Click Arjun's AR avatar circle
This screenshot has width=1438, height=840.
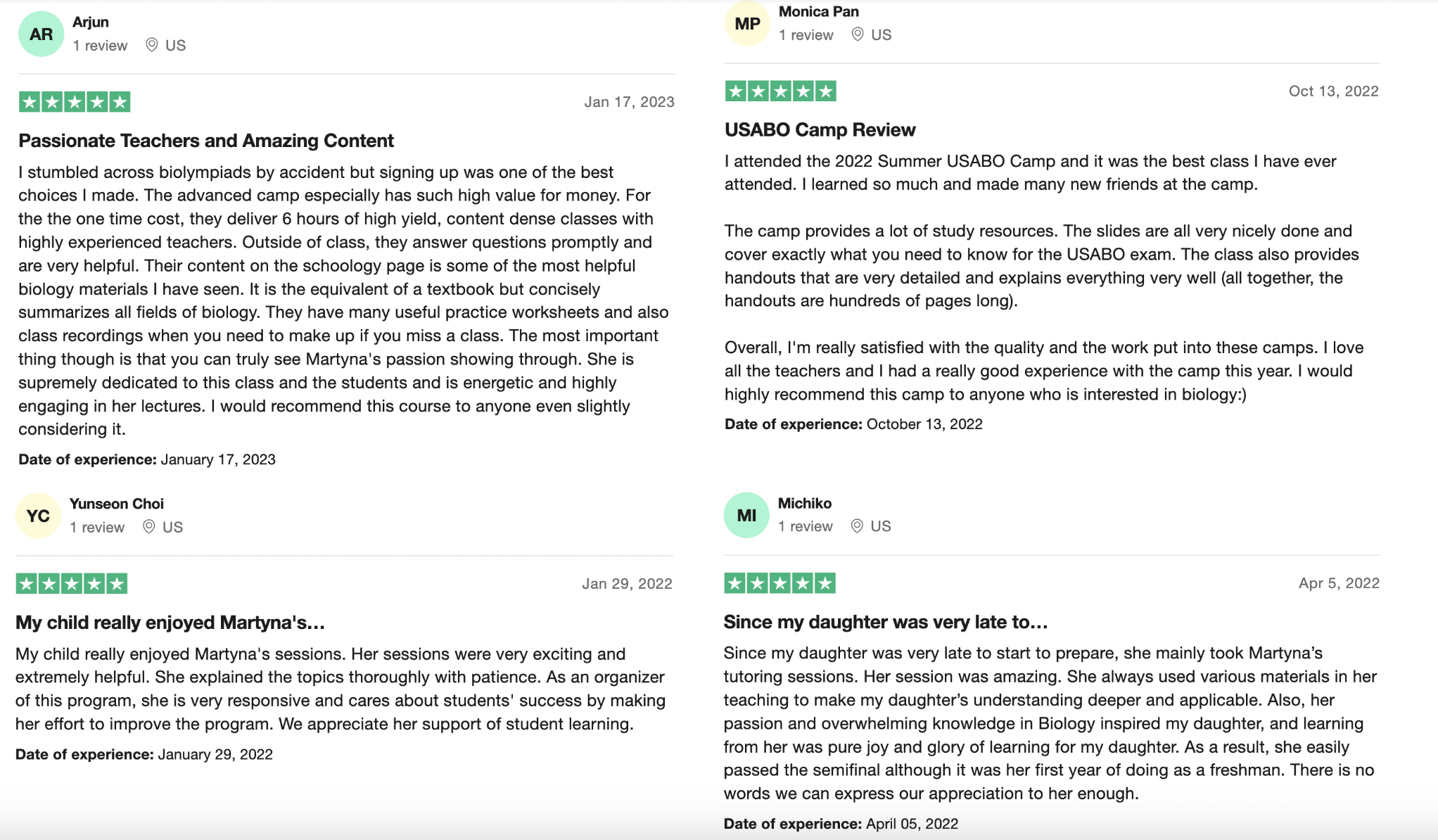click(42, 34)
